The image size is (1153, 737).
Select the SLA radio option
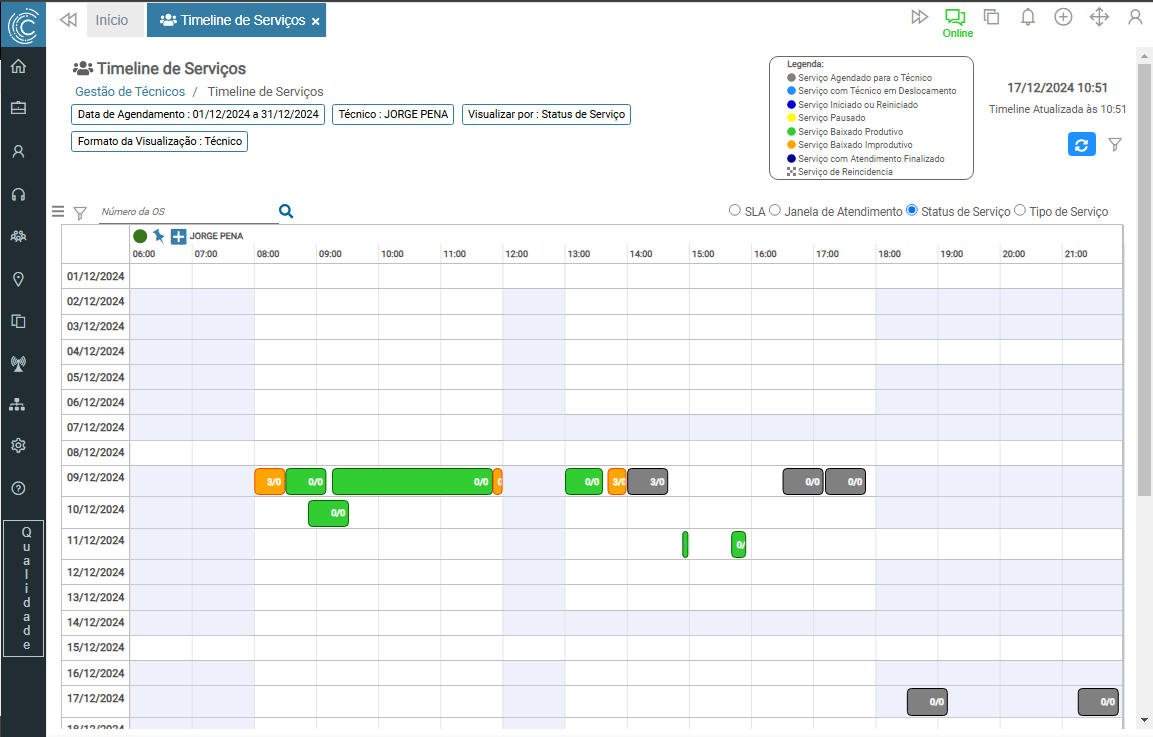click(735, 211)
